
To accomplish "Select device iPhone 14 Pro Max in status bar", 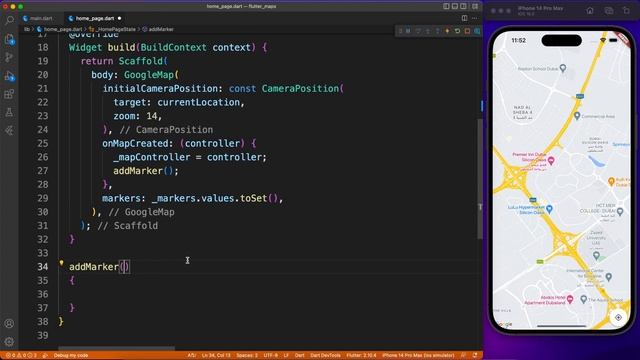I will [x=418, y=355].
